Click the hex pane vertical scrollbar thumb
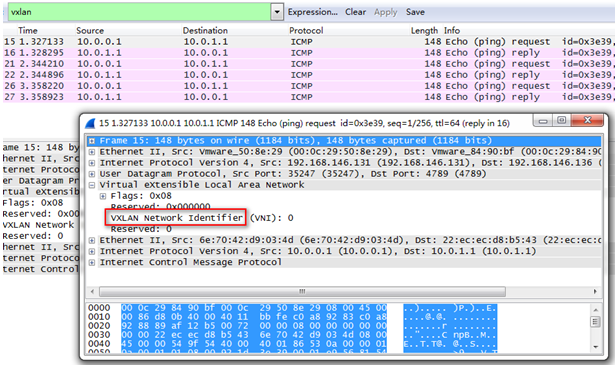The width and height of the screenshot is (616, 365). click(596, 322)
